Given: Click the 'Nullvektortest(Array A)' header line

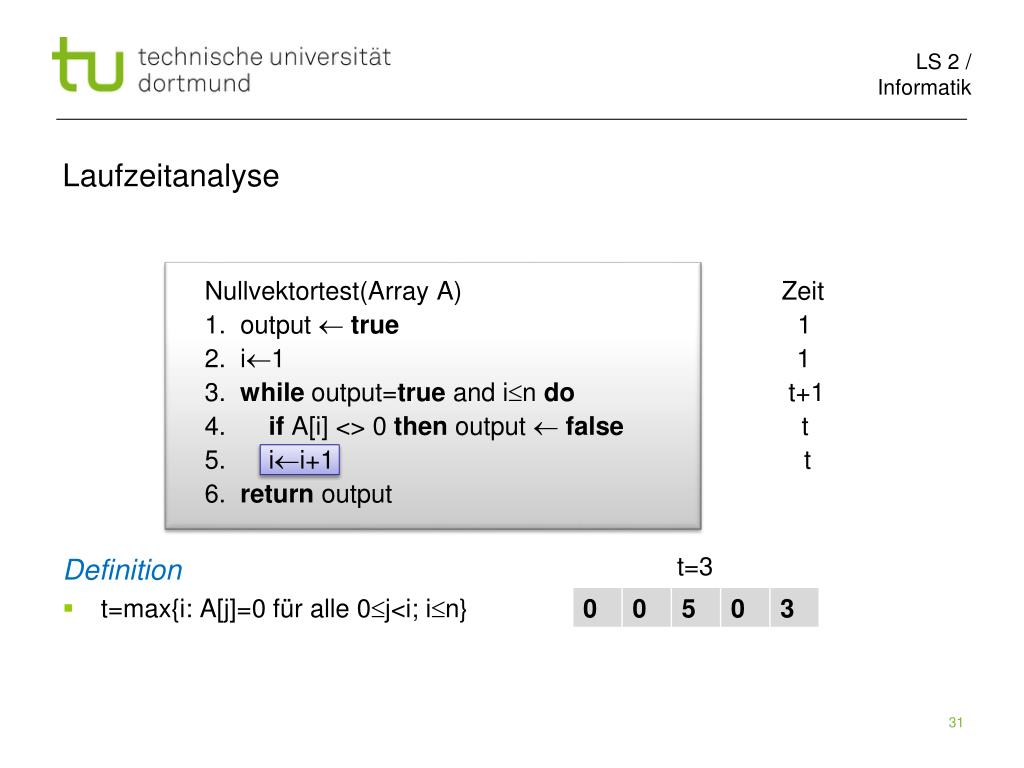Looking at the screenshot, I should (332, 291).
